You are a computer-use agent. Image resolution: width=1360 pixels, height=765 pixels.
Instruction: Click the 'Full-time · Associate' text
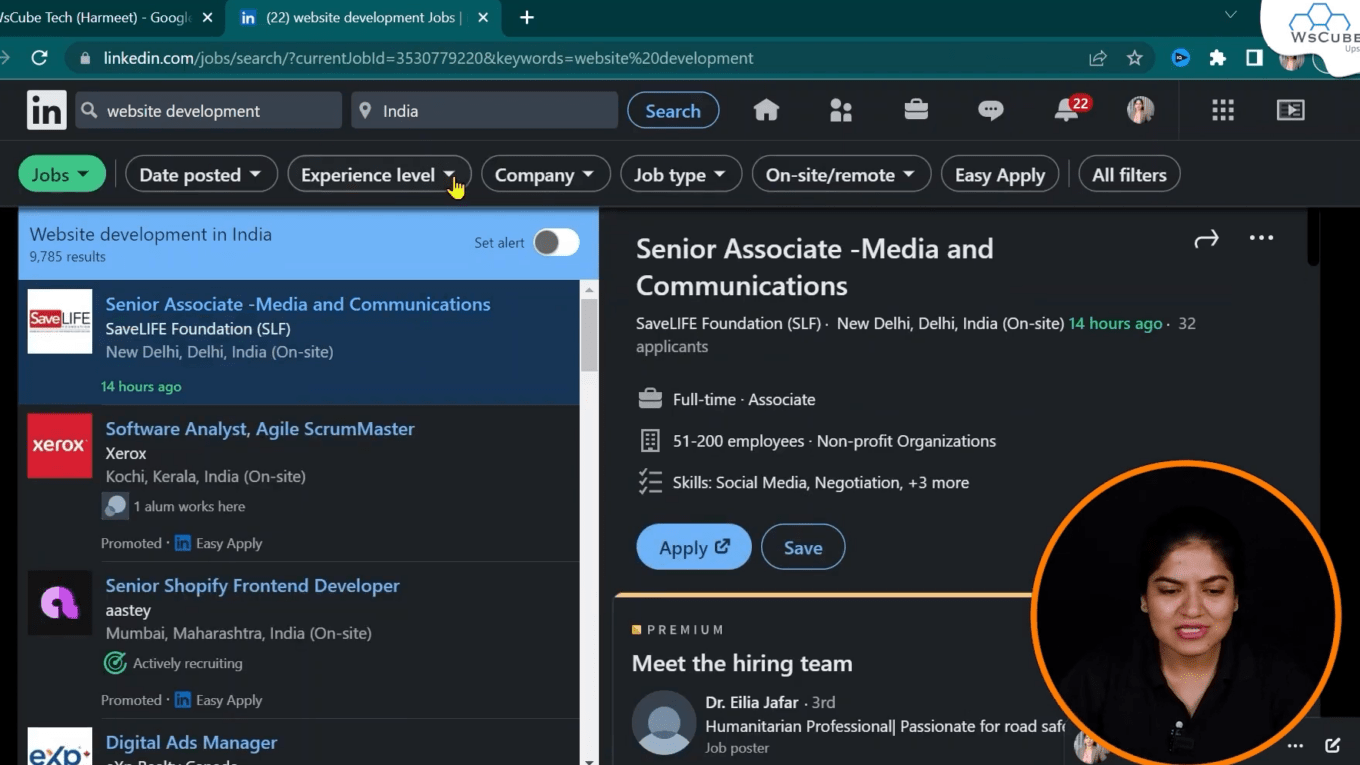[x=744, y=399]
